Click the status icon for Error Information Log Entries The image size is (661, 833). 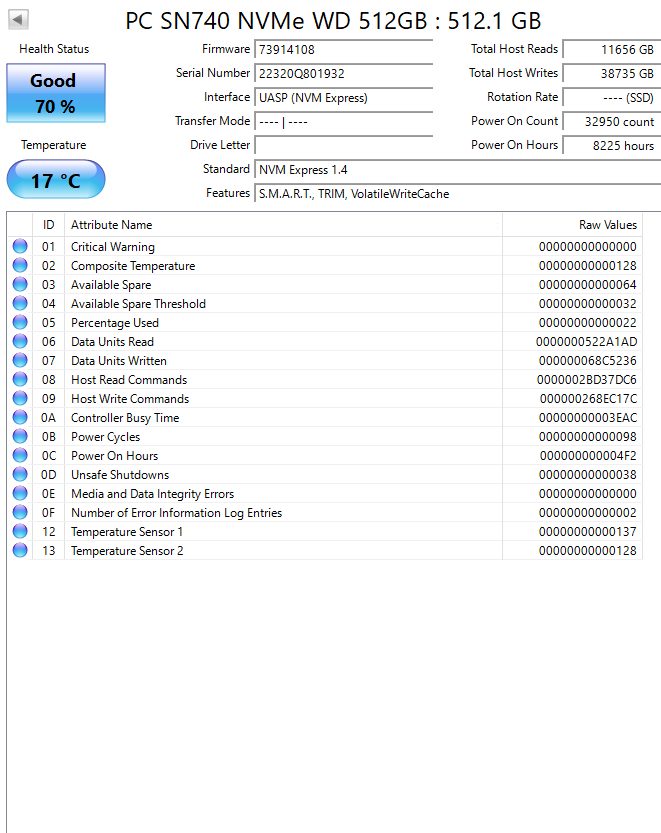(x=20, y=513)
